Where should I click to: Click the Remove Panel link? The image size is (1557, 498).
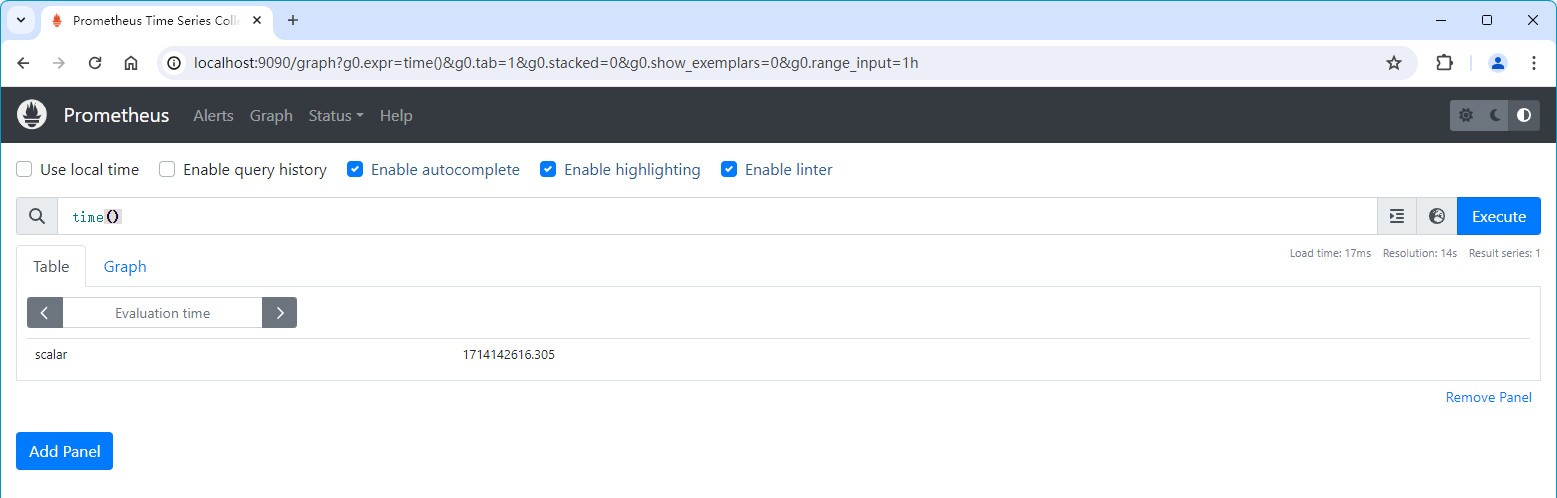pos(1488,397)
